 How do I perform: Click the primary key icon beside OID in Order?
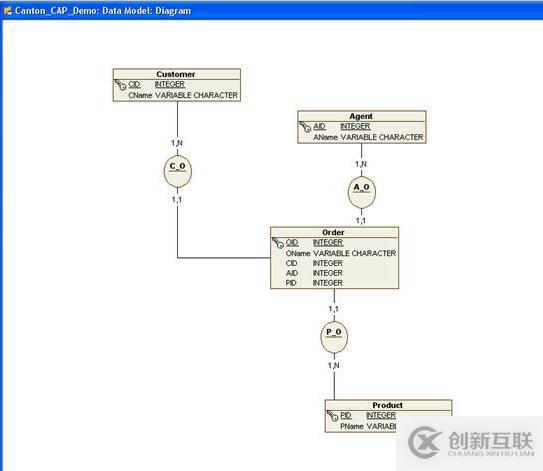click(278, 243)
